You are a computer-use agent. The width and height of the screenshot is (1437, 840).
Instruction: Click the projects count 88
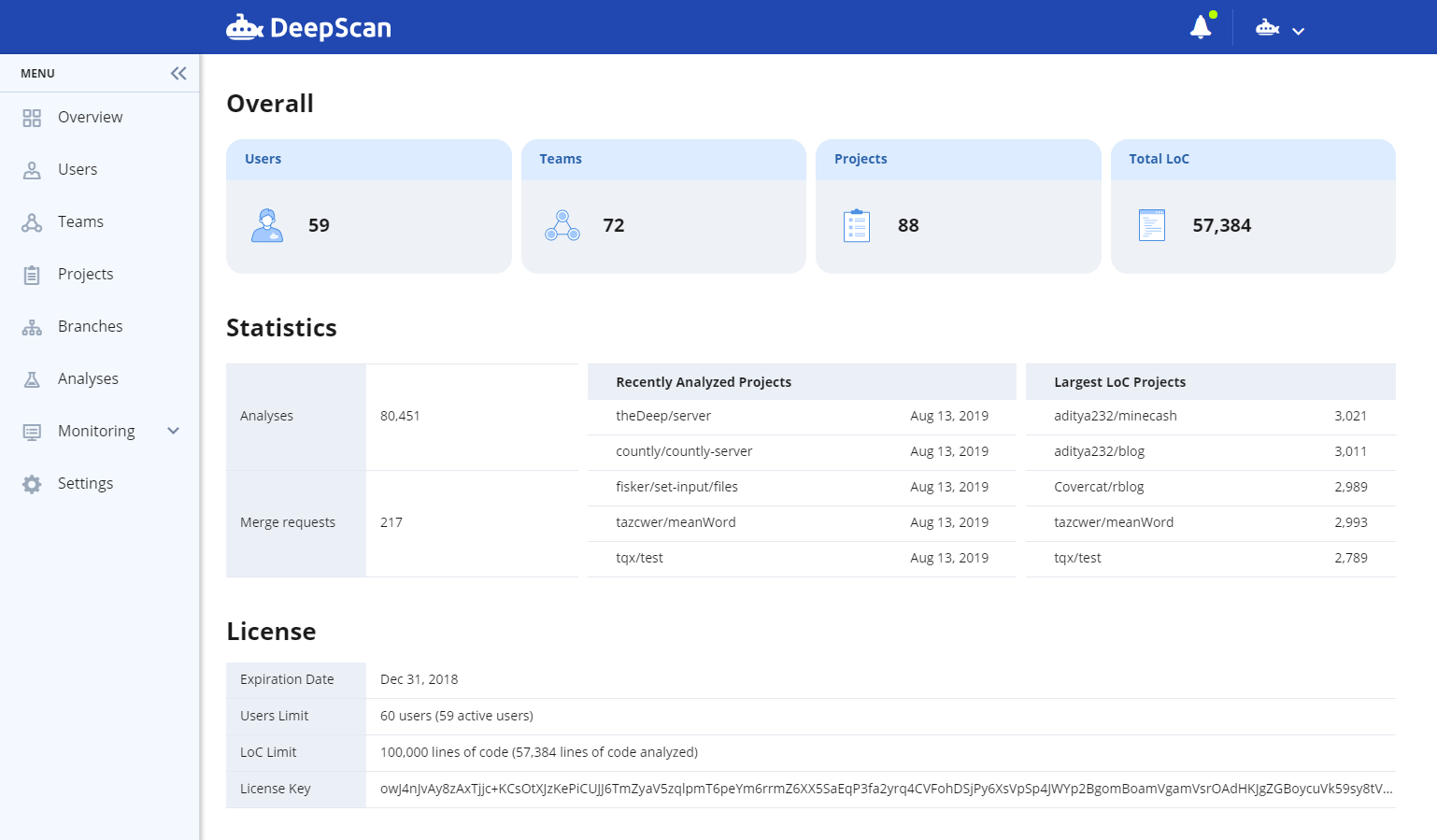click(908, 225)
